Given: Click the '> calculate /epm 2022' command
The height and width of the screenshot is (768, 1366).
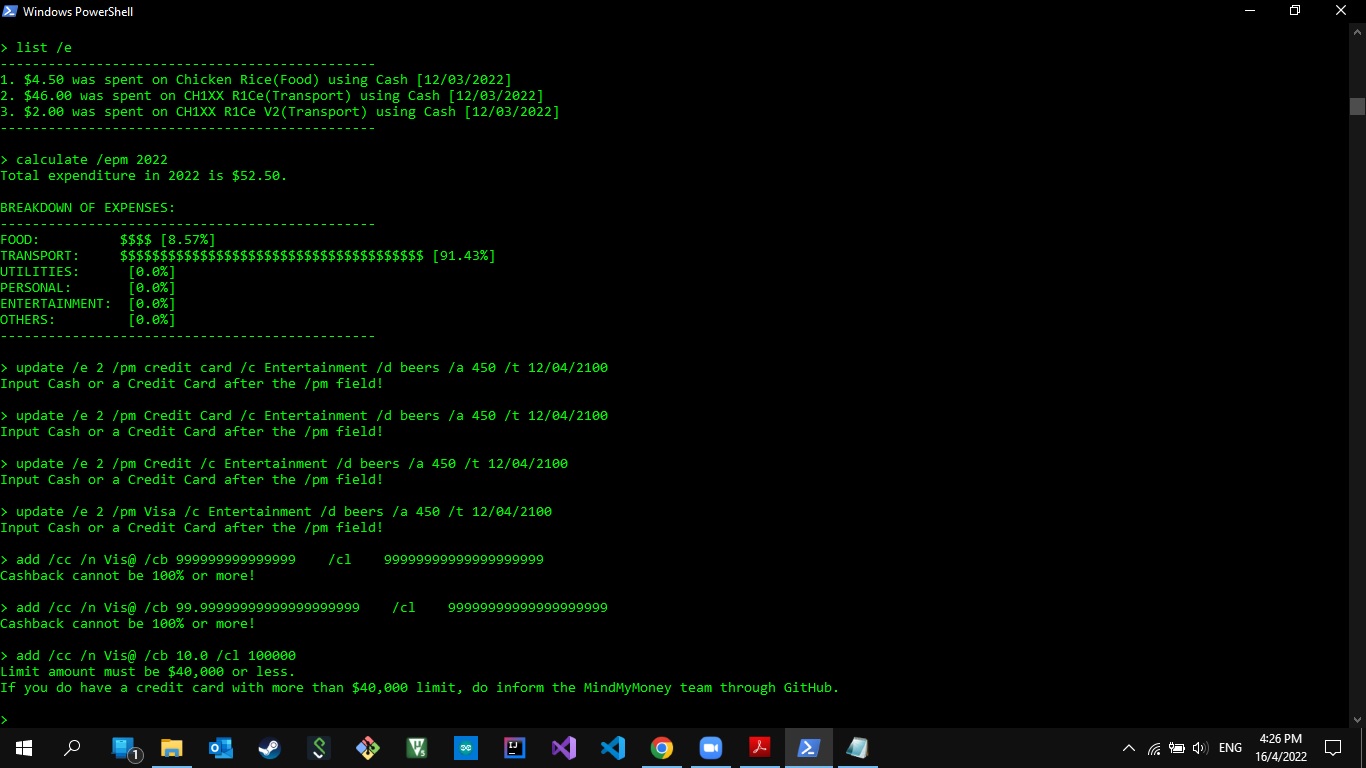Looking at the screenshot, I should click(x=84, y=159).
